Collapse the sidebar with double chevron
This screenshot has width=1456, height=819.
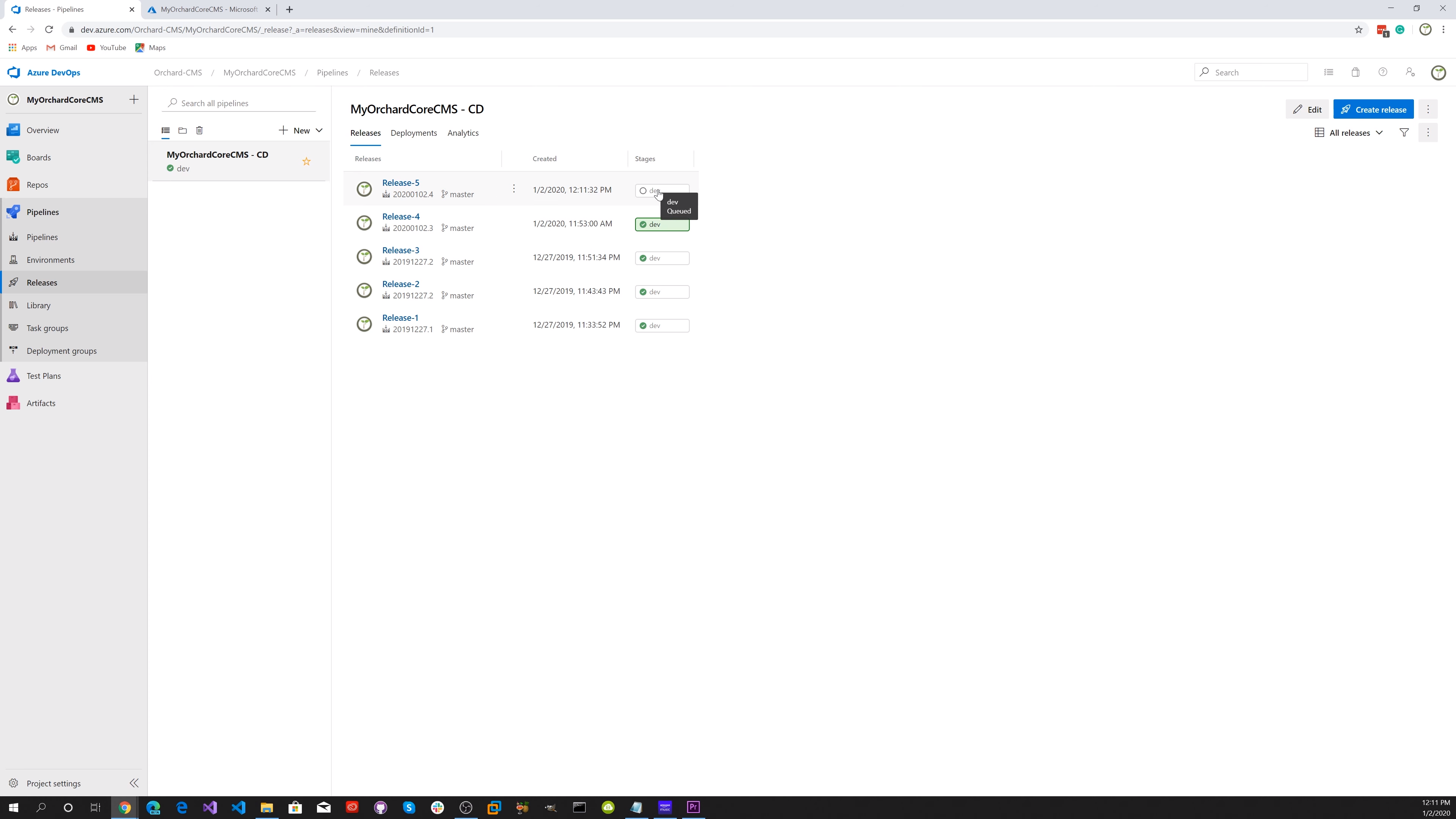(134, 783)
